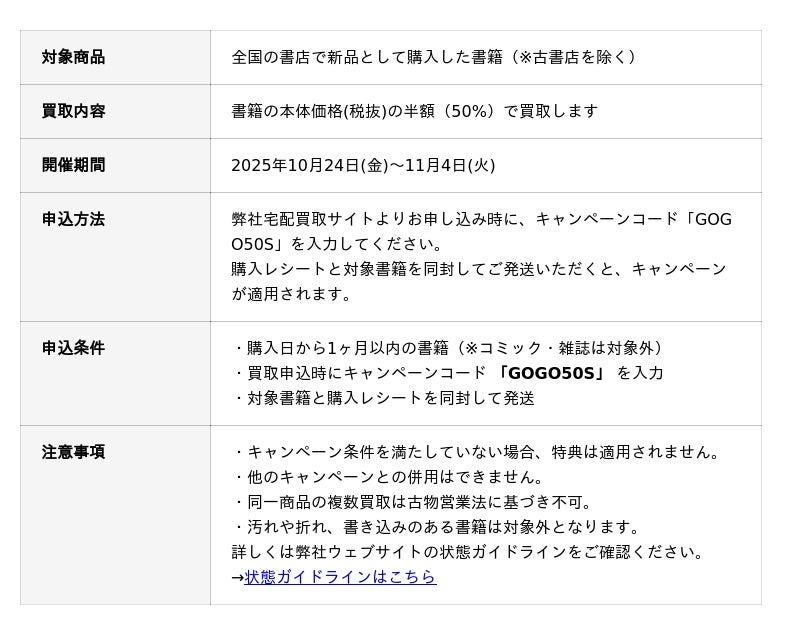This screenshot has height=635, width=800.
Task: Click the 対象書籍と購入レシートを同封して発送 line
Action: coord(384,398)
